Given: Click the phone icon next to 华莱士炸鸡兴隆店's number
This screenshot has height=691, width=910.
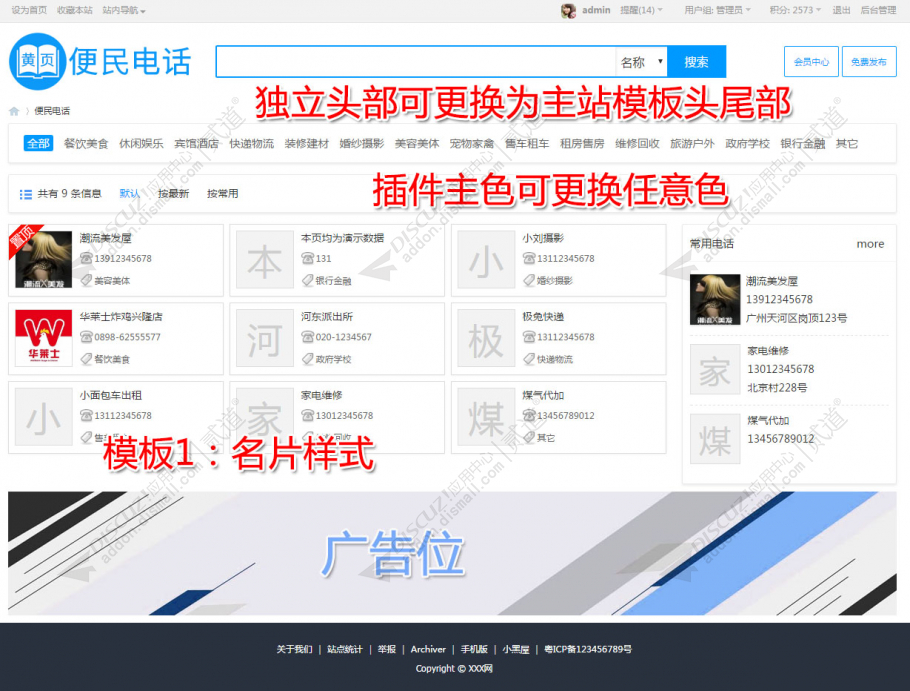Looking at the screenshot, I should pos(87,337).
